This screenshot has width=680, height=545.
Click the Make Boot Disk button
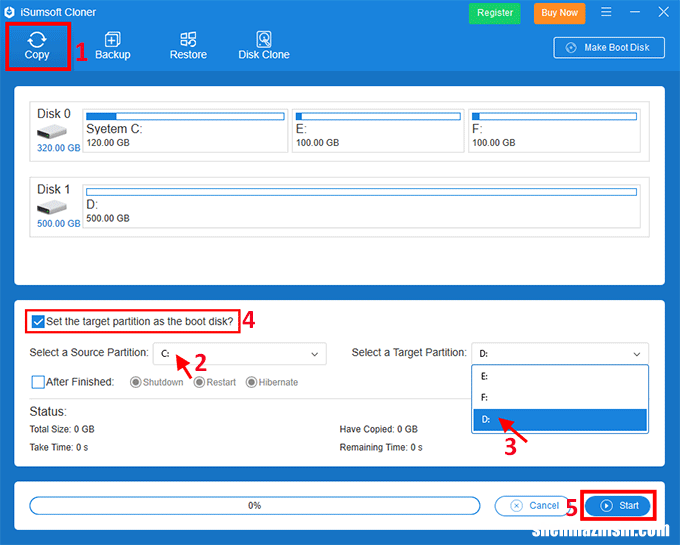[609, 47]
